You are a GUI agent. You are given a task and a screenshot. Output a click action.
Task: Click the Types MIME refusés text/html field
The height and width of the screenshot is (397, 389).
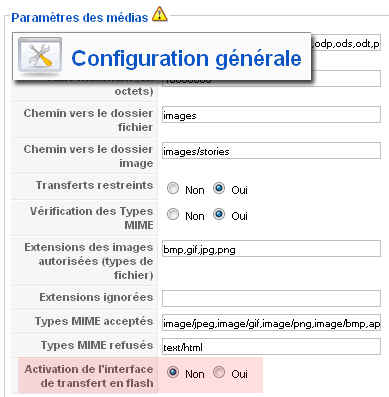coord(271,347)
